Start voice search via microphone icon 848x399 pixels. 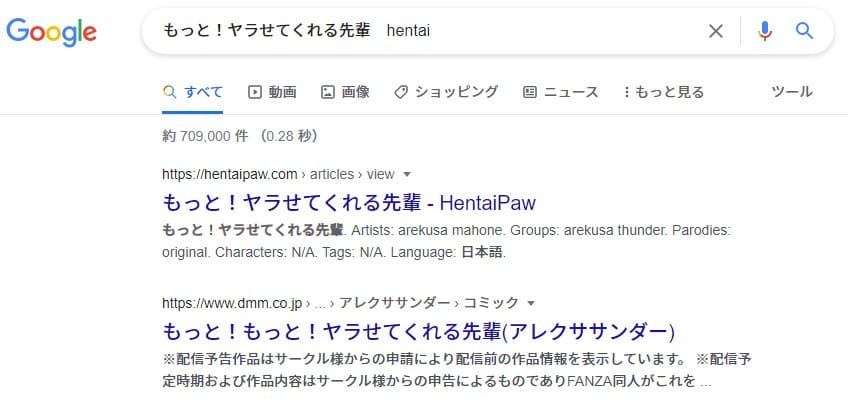click(x=765, y=31)
